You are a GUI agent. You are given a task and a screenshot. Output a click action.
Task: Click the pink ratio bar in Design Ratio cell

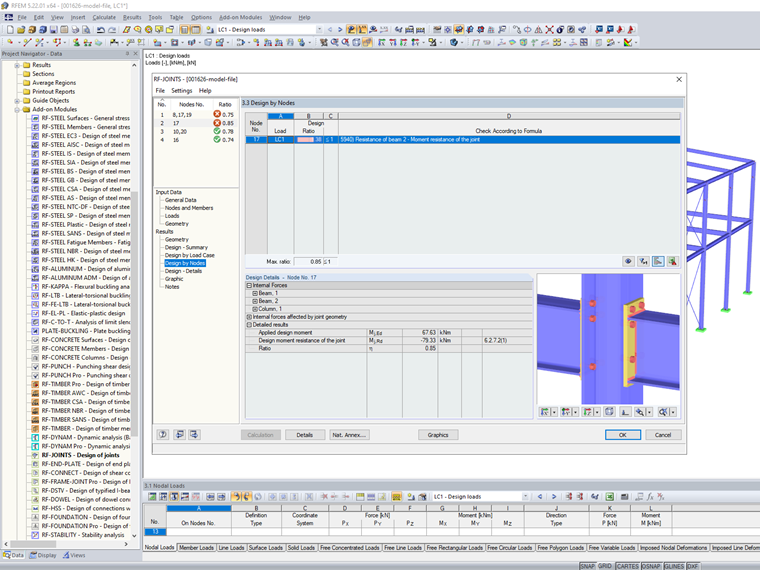(305, 140)
